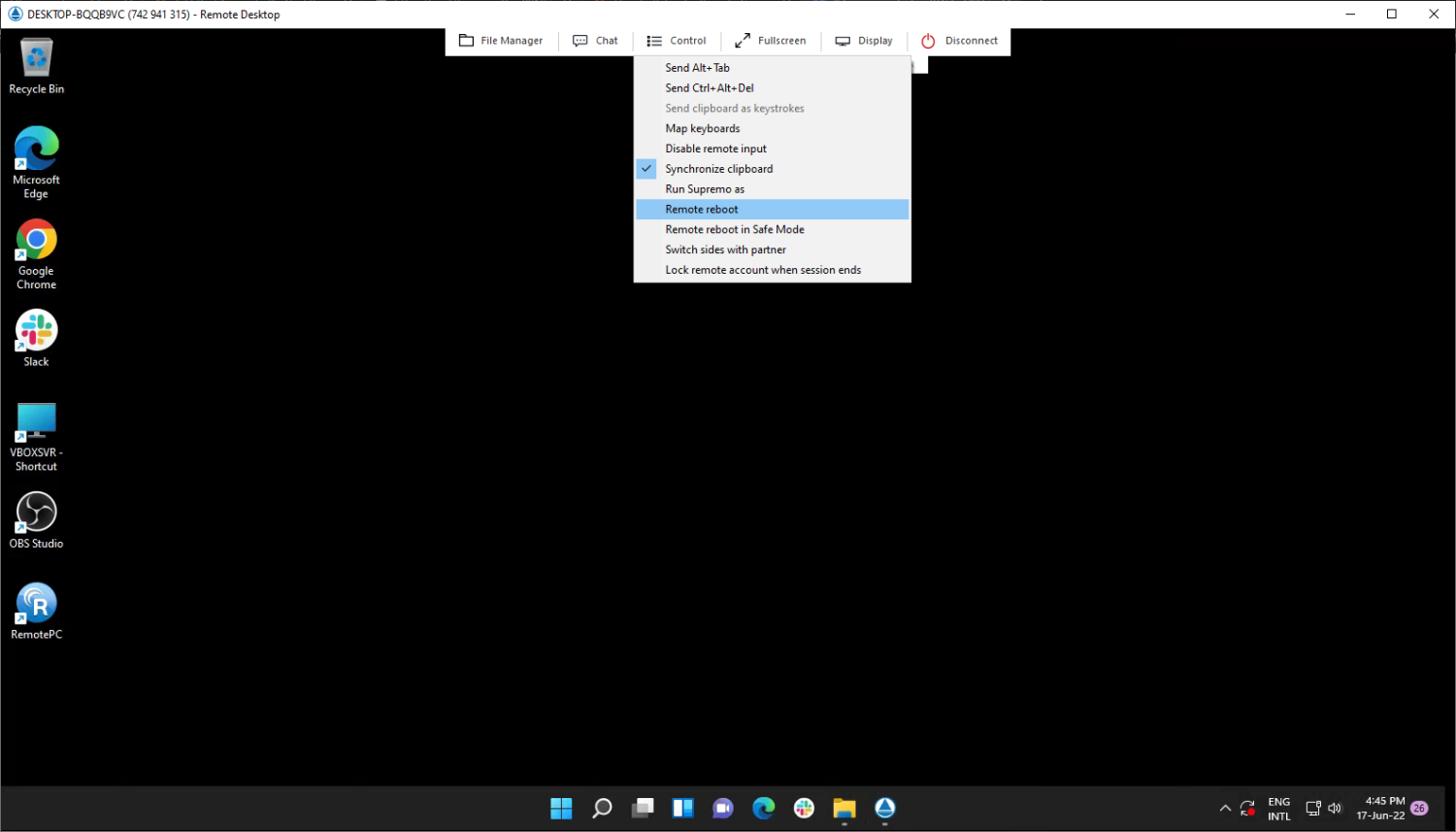Open File Explorer from remote taskbar
The height and width of the screenshot is (832, 1456).
coord(844,808)
